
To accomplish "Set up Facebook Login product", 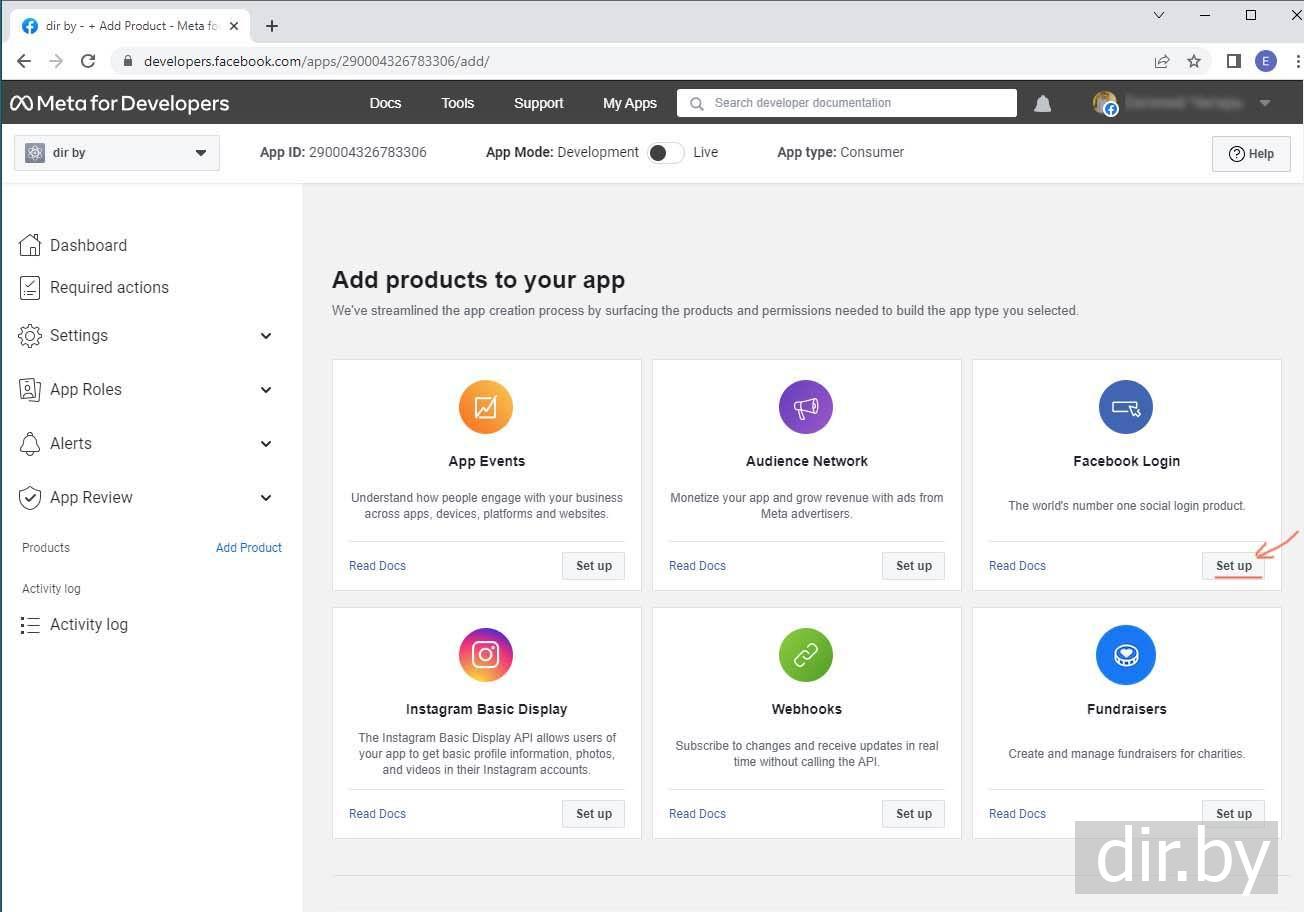I will tap(1233, 566).
